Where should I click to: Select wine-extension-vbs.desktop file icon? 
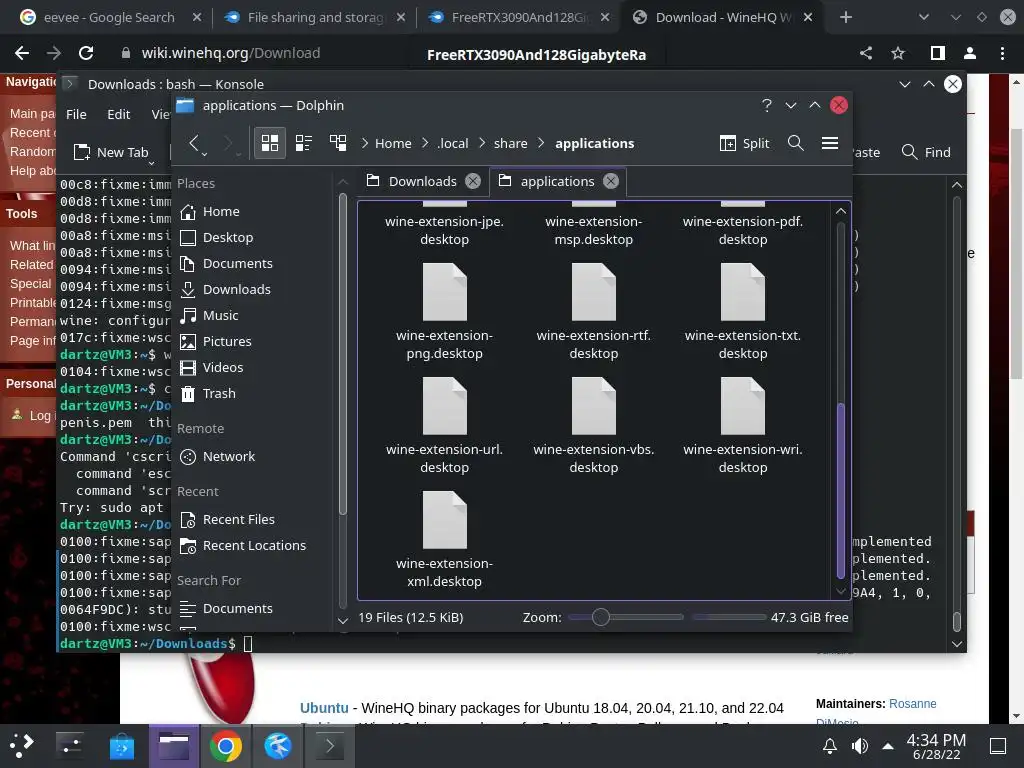(594, 406)
